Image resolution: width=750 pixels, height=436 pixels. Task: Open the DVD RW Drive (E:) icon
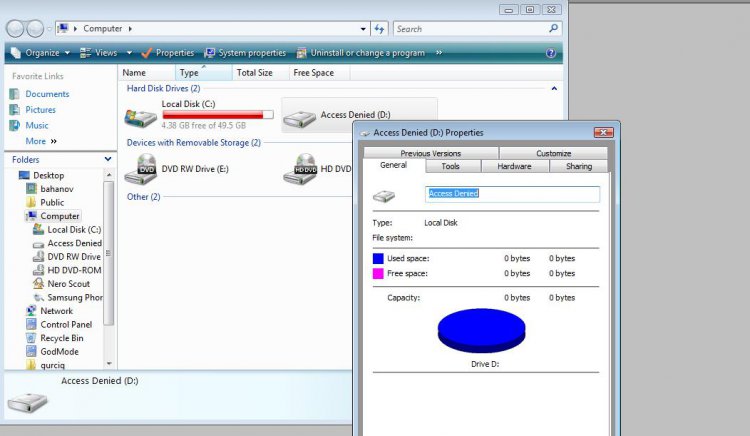140,168
